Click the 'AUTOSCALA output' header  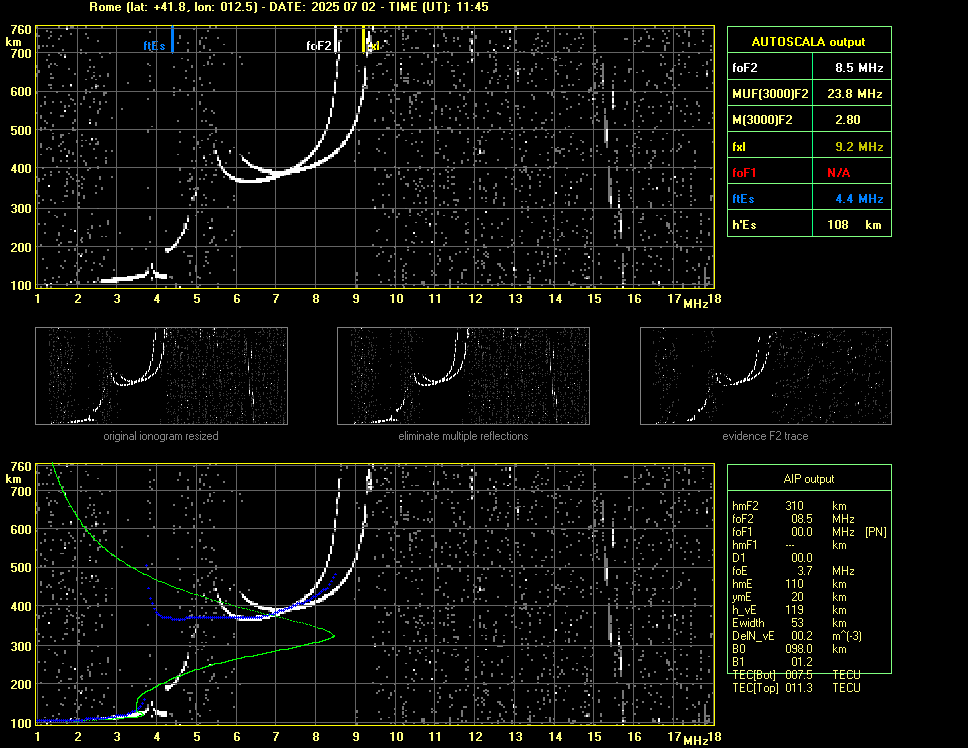[808, 42]
